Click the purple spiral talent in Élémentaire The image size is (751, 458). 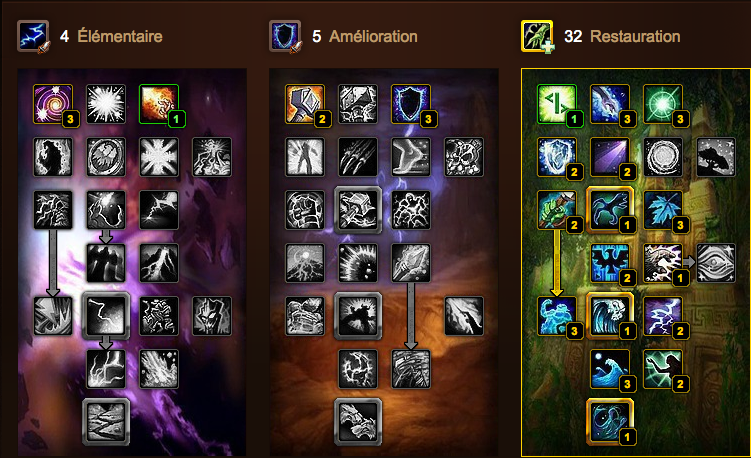53,104
